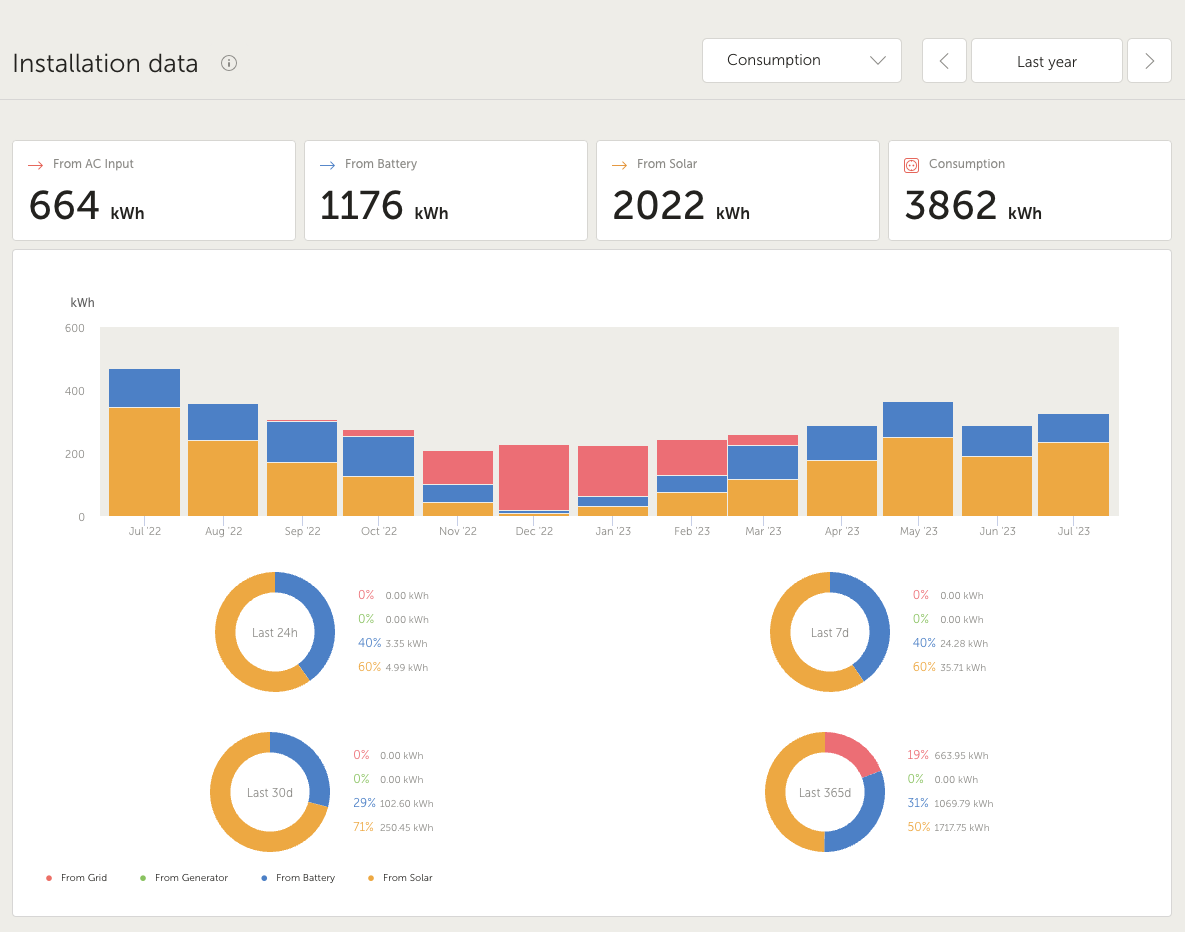Open the Consumption dropdown menu

click(802, 61)
